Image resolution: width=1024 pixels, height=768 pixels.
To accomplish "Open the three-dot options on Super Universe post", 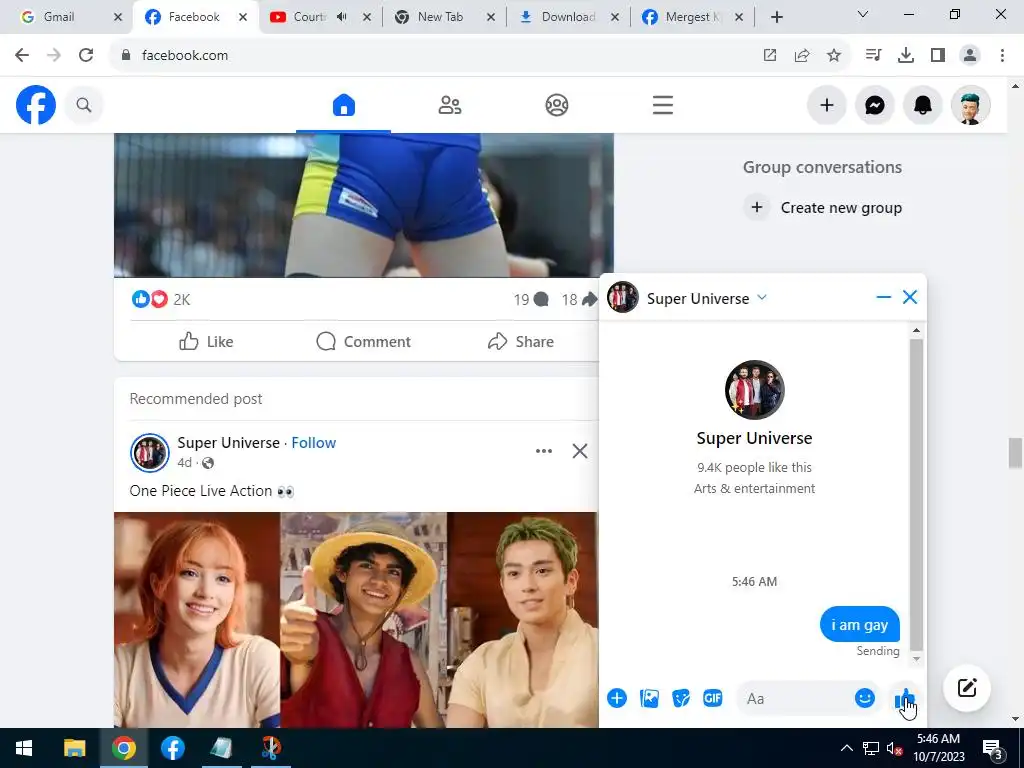I will click(x=543, y=451).
